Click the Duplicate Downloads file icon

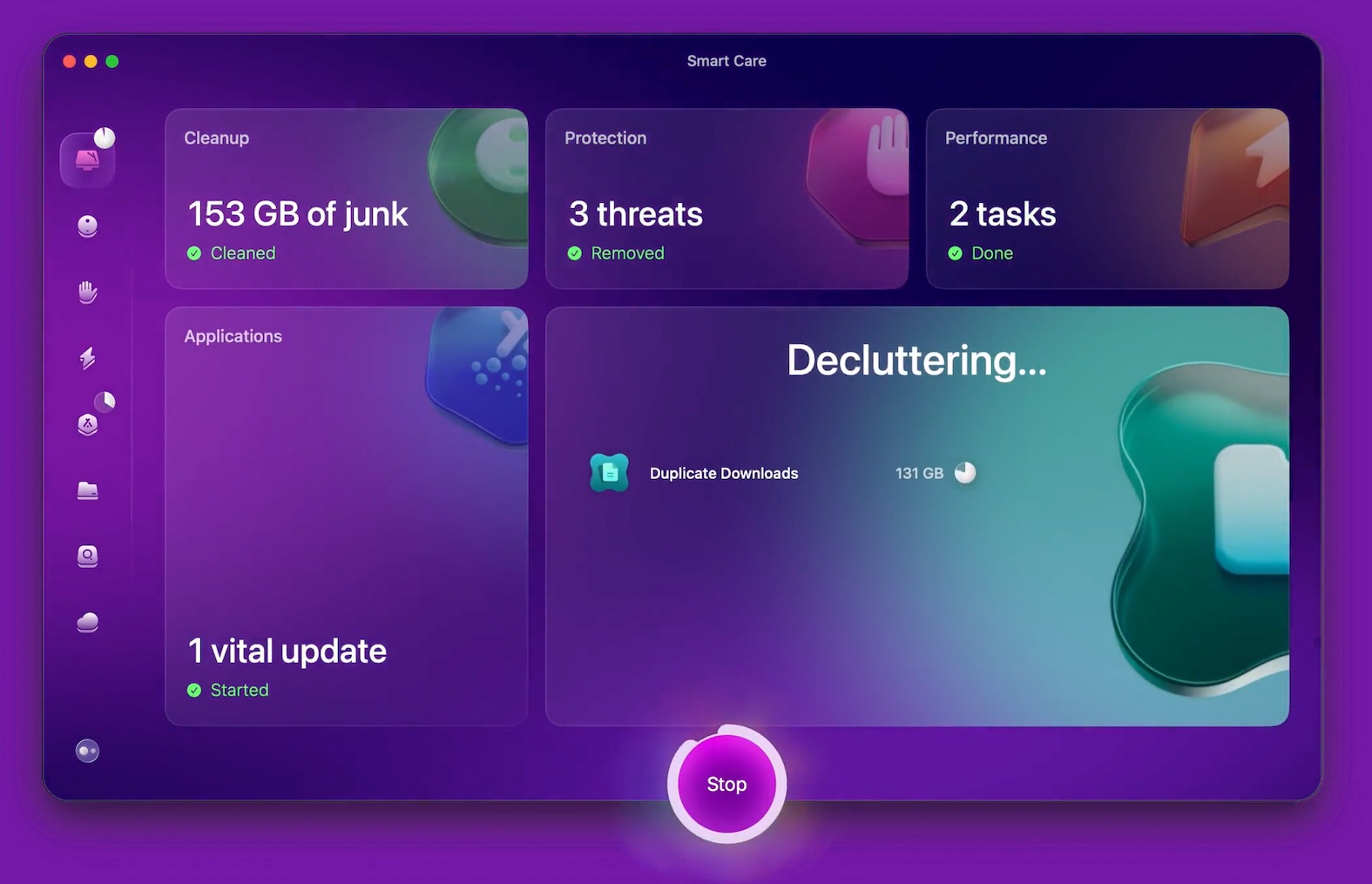coord(609,473)
